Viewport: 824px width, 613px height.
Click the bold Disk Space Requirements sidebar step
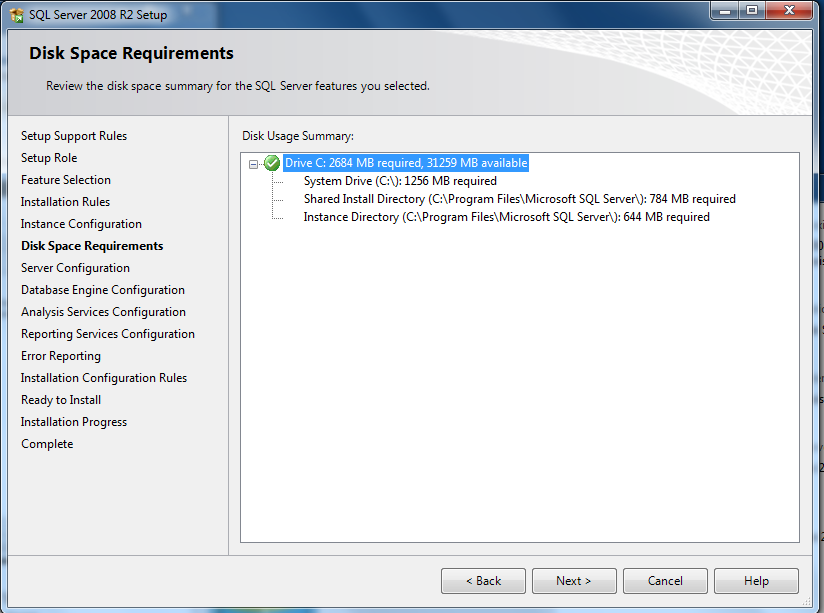point(92,246)
